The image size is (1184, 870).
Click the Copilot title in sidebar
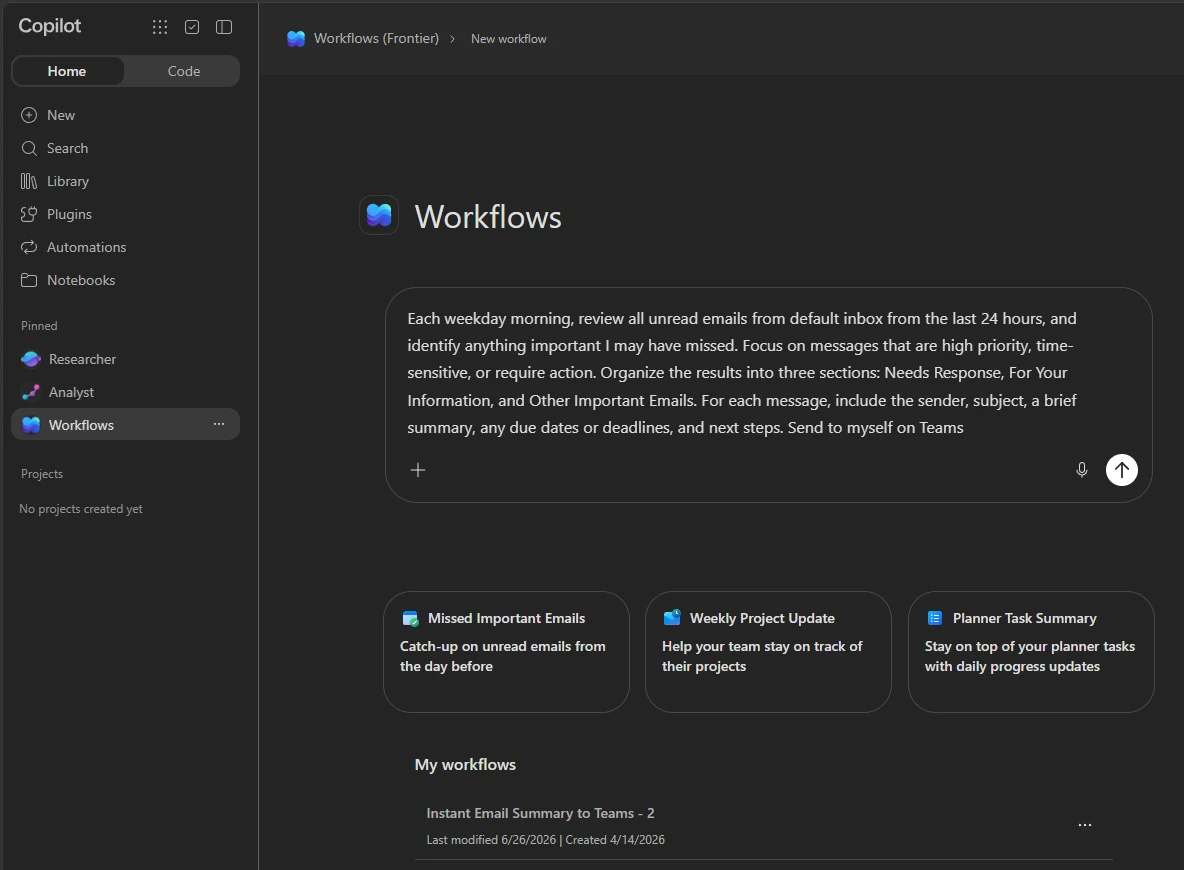pyautogui.click(x=50, y=26)
